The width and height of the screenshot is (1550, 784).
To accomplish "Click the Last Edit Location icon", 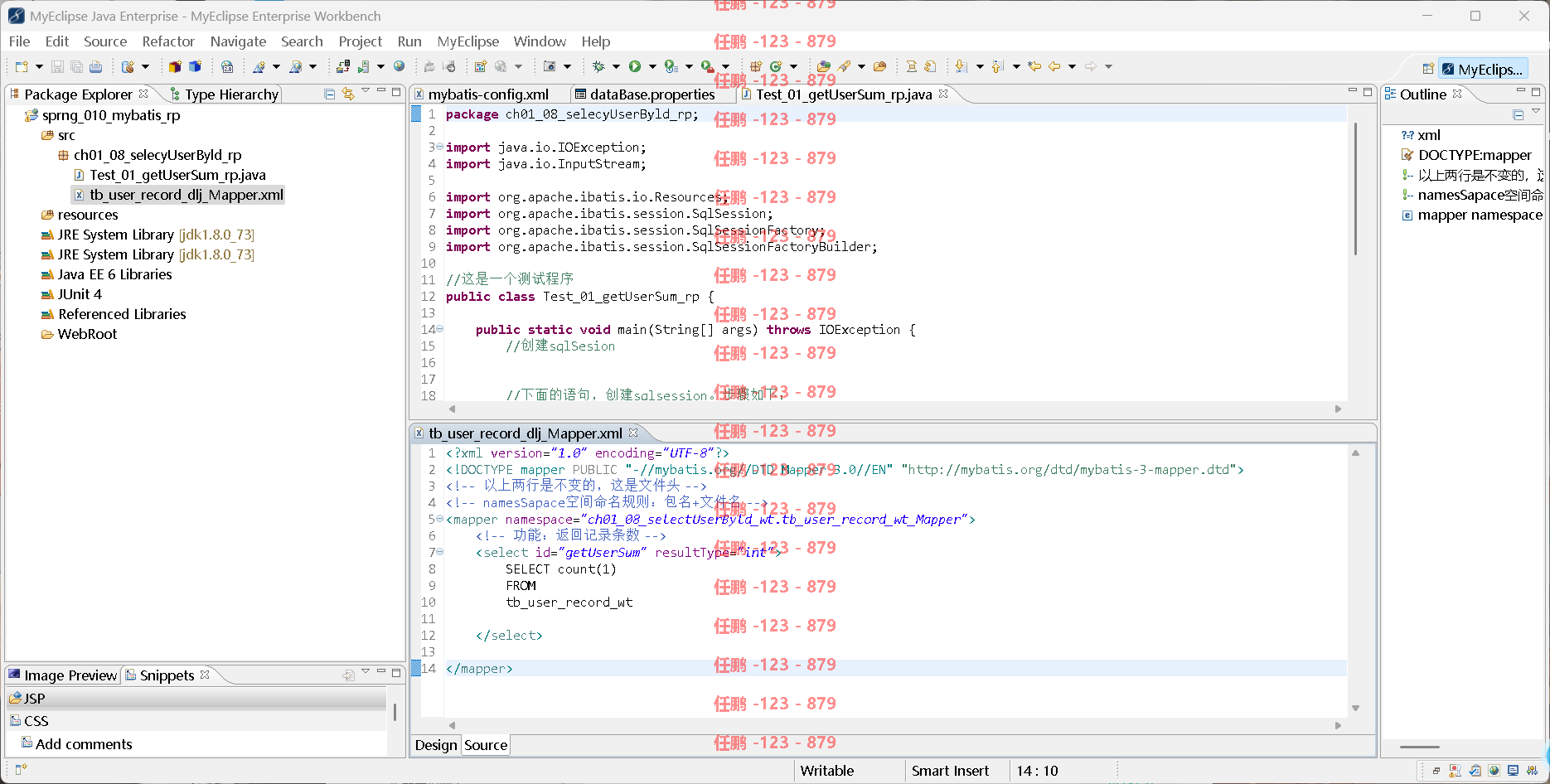I will point(1034,66).
